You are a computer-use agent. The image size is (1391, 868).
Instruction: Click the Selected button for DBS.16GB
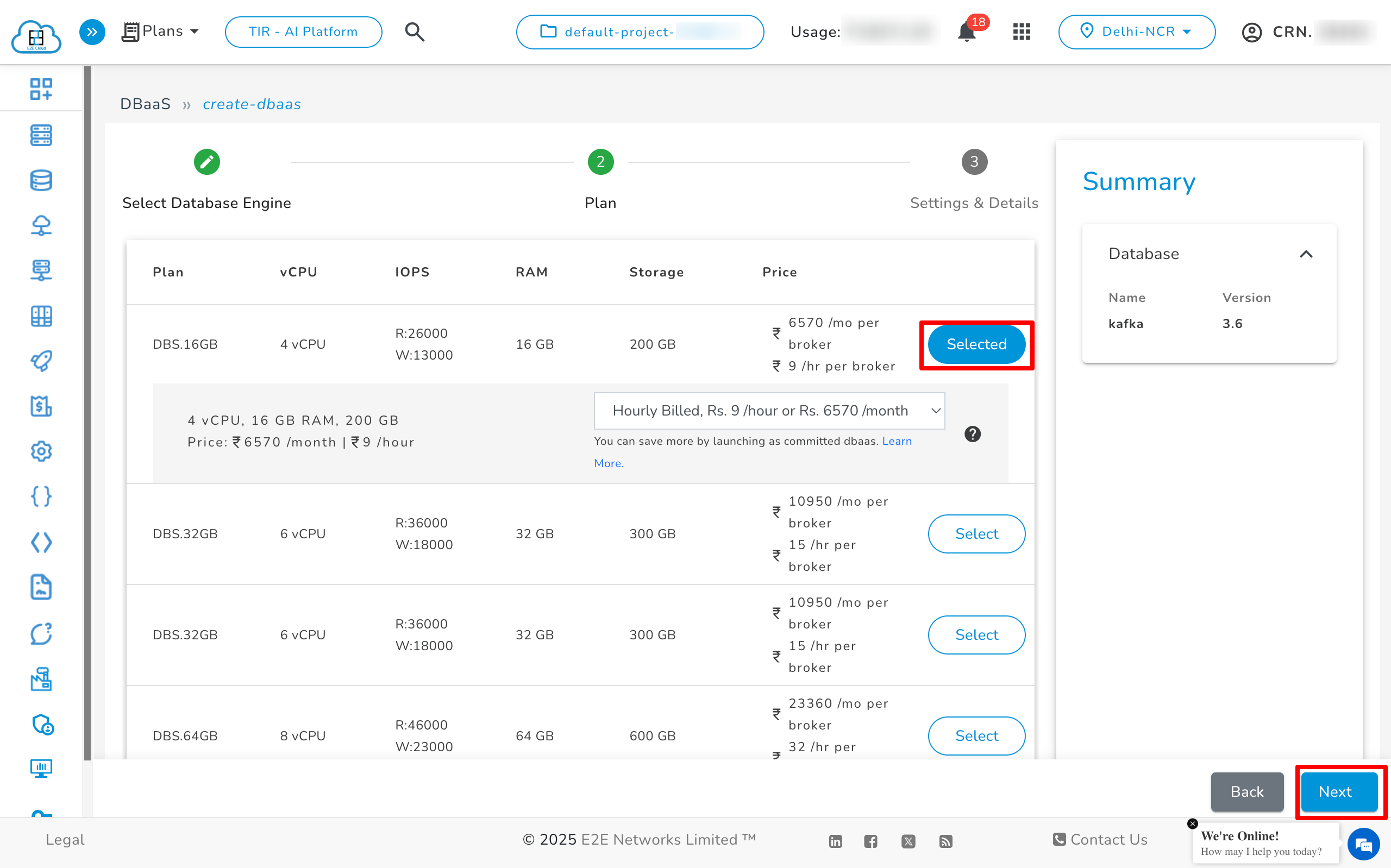tap(976, 344)
